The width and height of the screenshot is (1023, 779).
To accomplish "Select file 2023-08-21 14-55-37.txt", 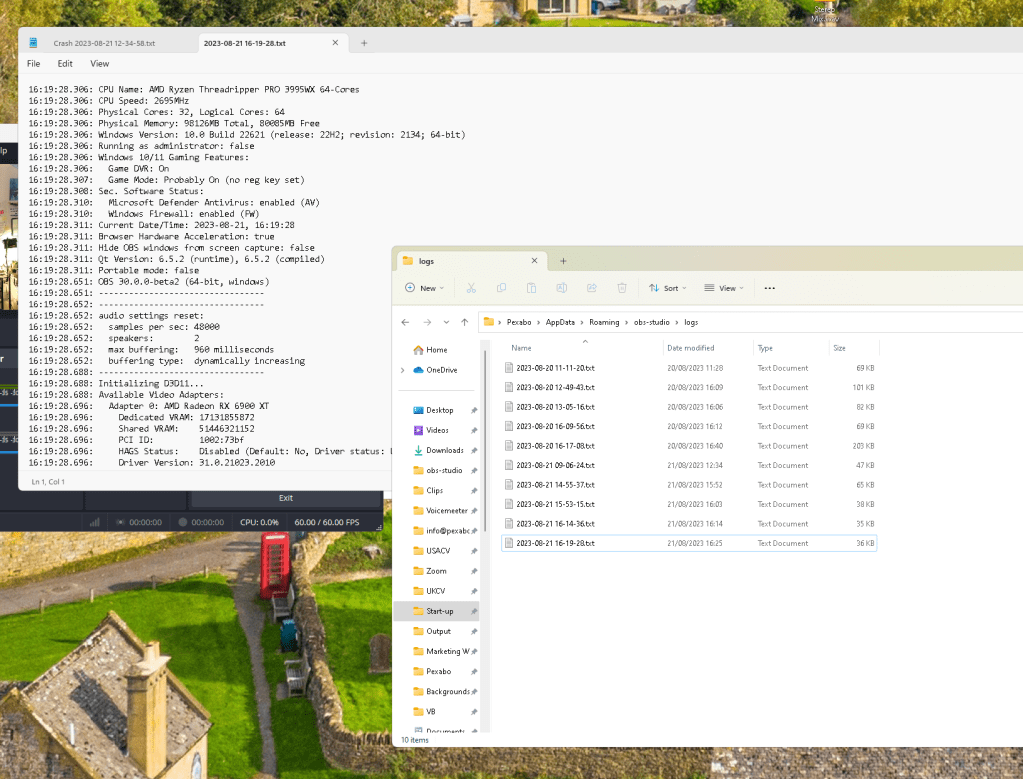I will [689, 485].
